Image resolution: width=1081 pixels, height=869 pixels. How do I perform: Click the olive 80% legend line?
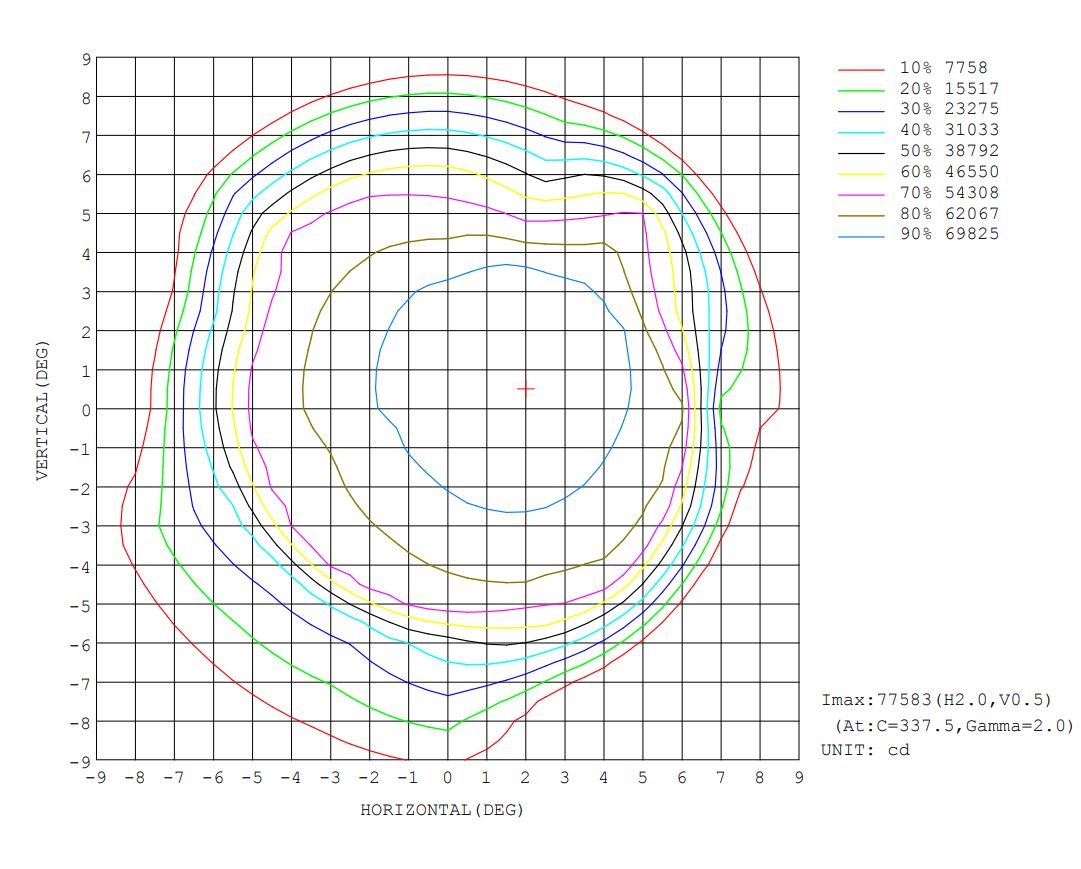860,215
